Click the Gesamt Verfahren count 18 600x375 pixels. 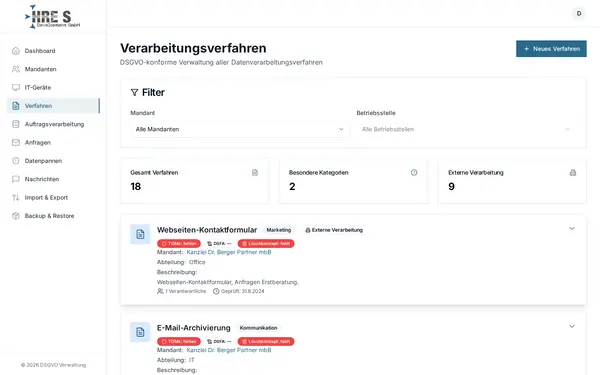coord(135,186)
